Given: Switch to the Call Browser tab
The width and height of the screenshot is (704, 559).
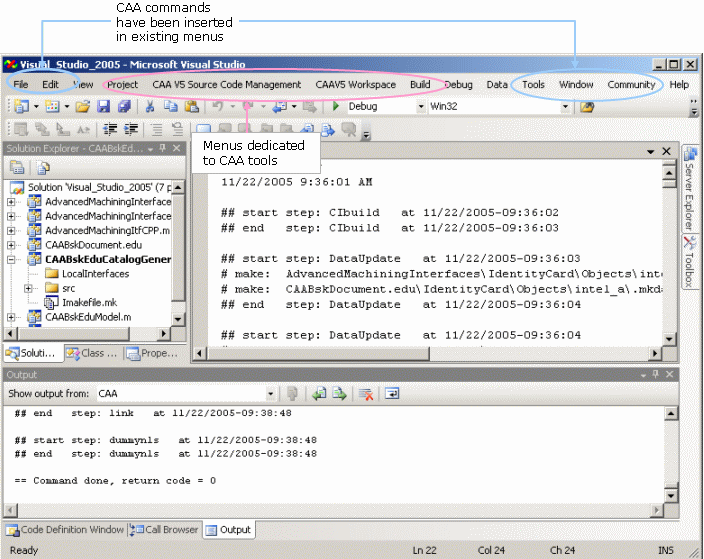Looking at the screenshot, I should point(164,530).
